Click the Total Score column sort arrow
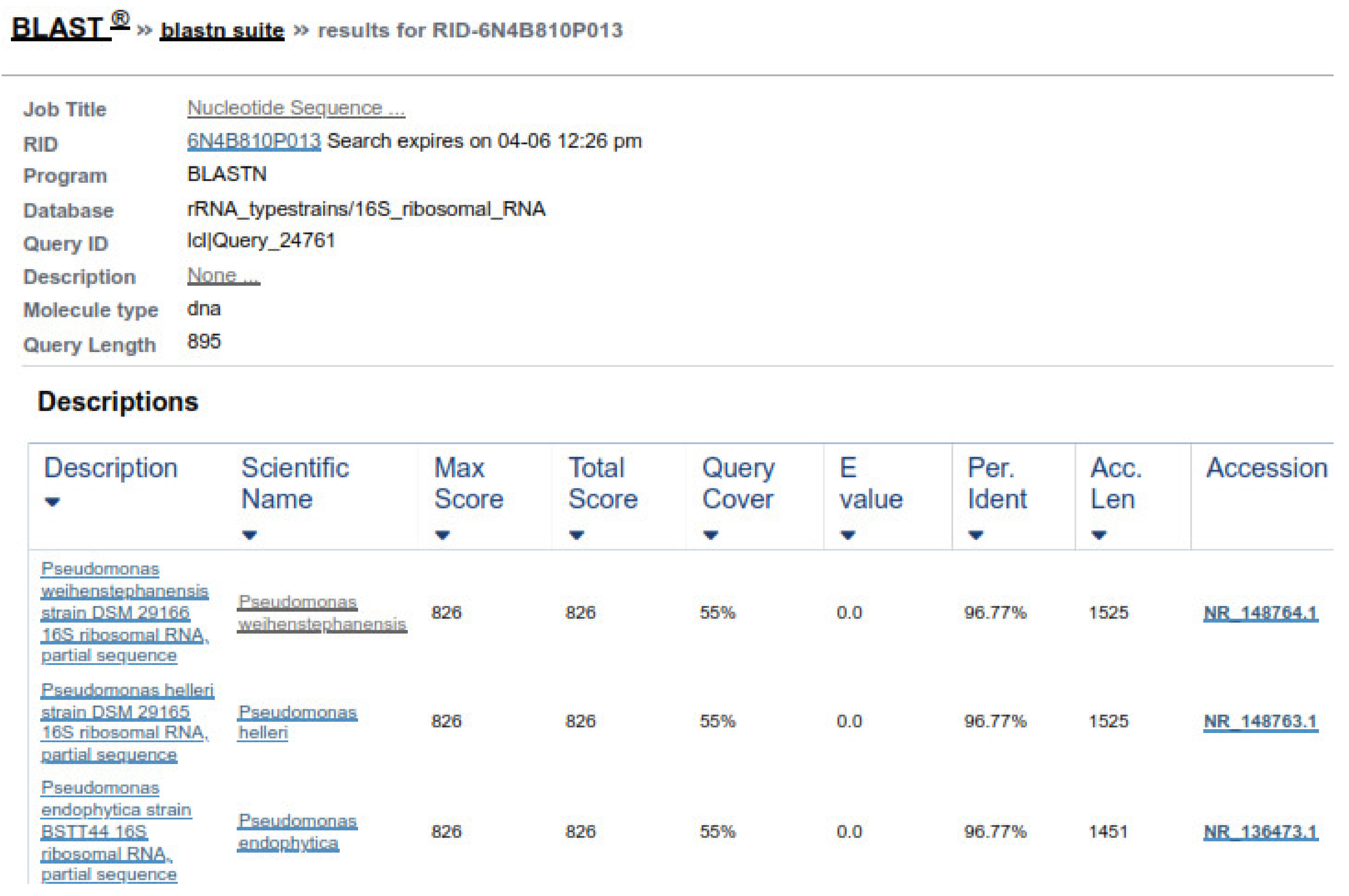This screenshot has height=896, width=1349. pos(576,535)
